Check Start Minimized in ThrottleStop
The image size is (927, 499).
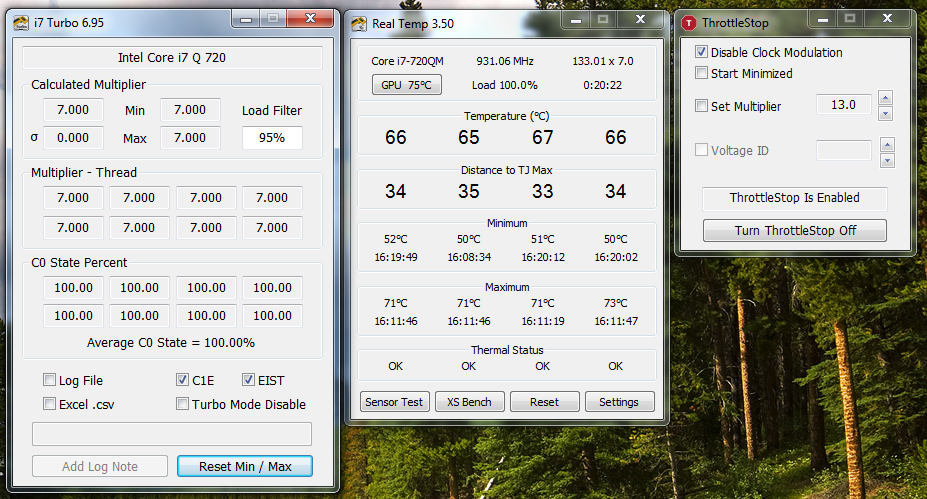coord(701,73)
